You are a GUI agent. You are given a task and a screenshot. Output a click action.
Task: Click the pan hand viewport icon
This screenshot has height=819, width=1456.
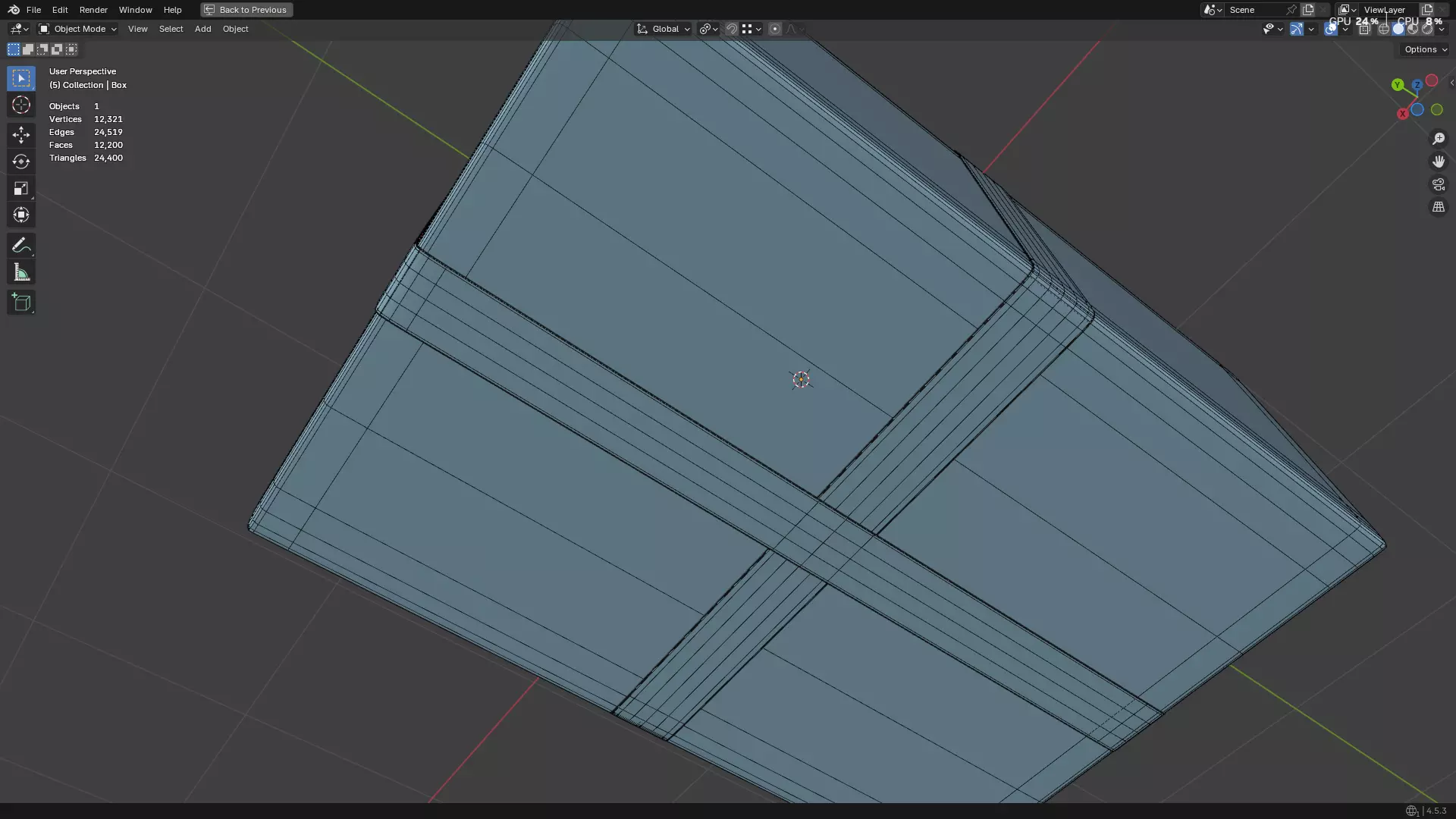(1438, 162)
